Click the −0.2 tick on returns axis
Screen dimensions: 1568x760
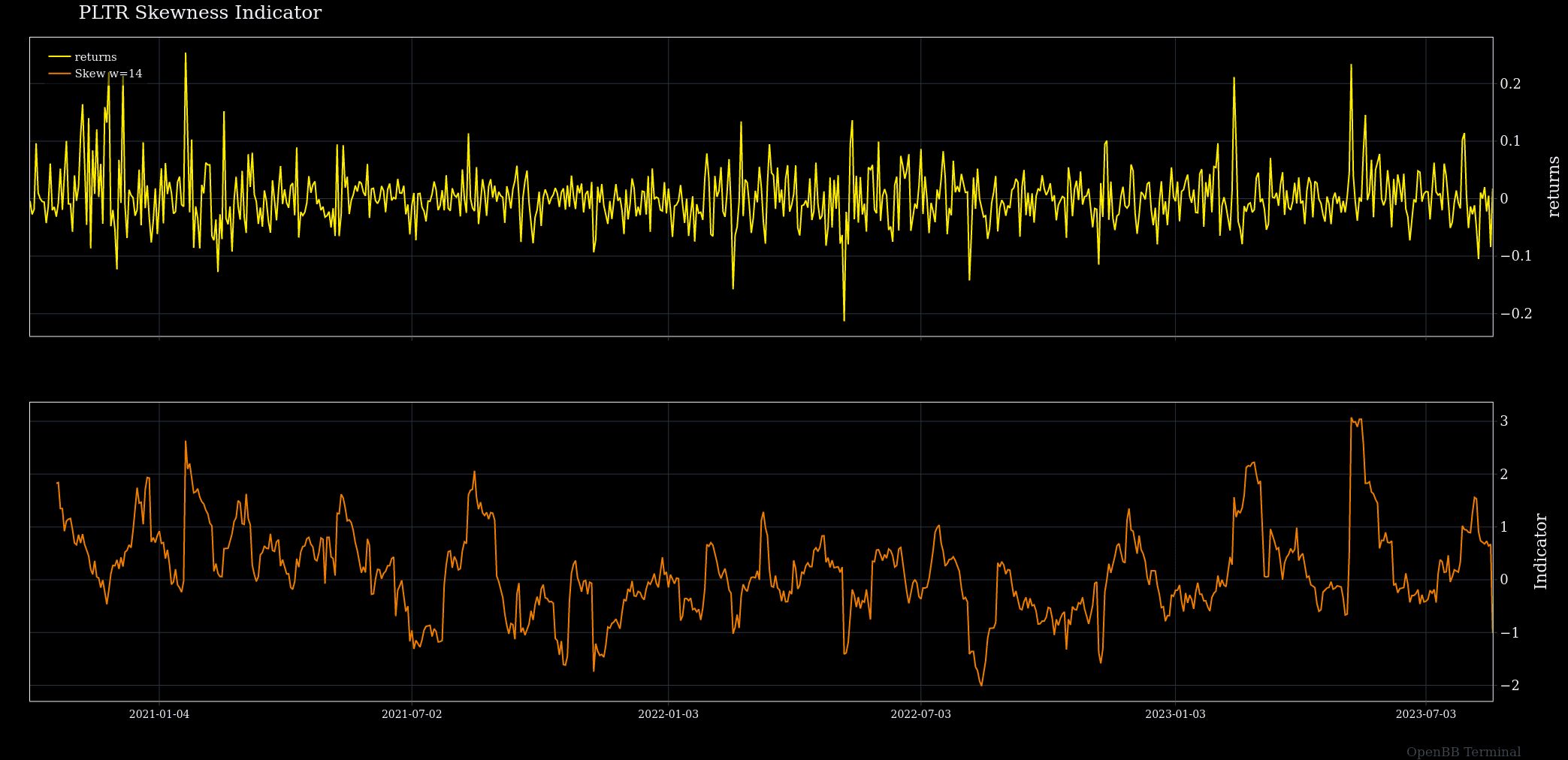click(x=1516, y=314)
